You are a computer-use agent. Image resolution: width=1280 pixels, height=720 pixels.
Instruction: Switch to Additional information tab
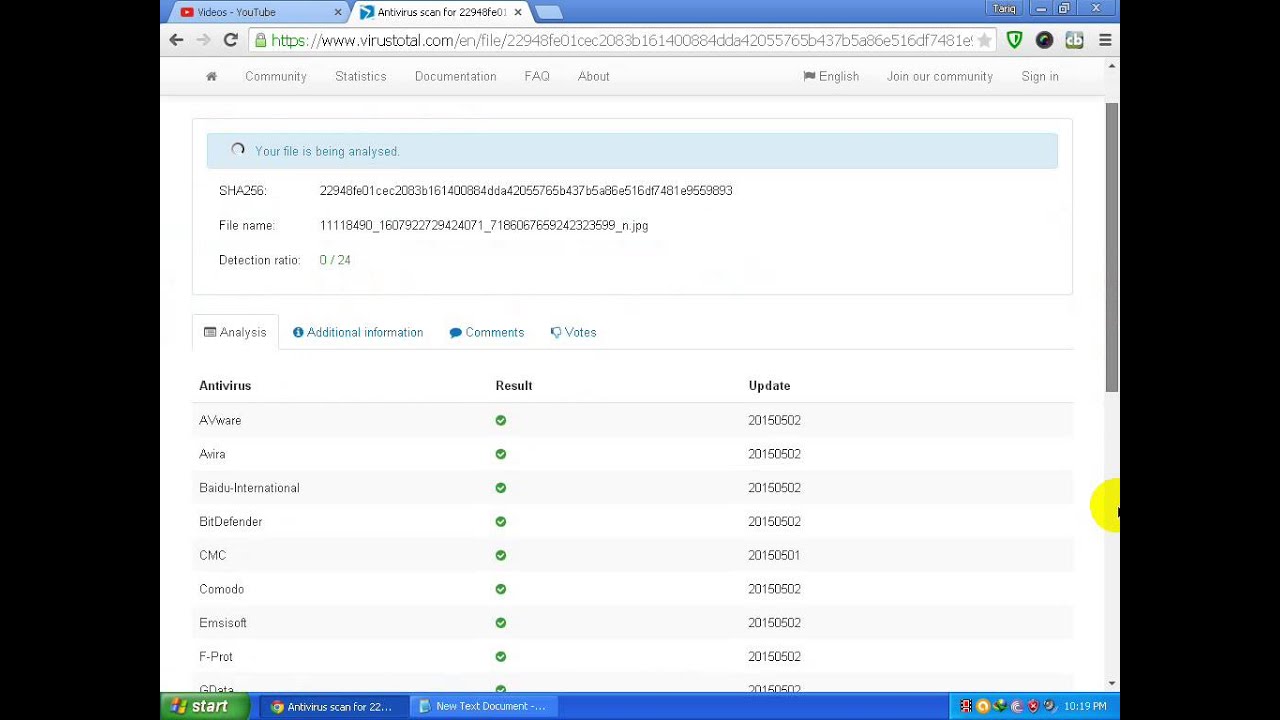[358, 332]
